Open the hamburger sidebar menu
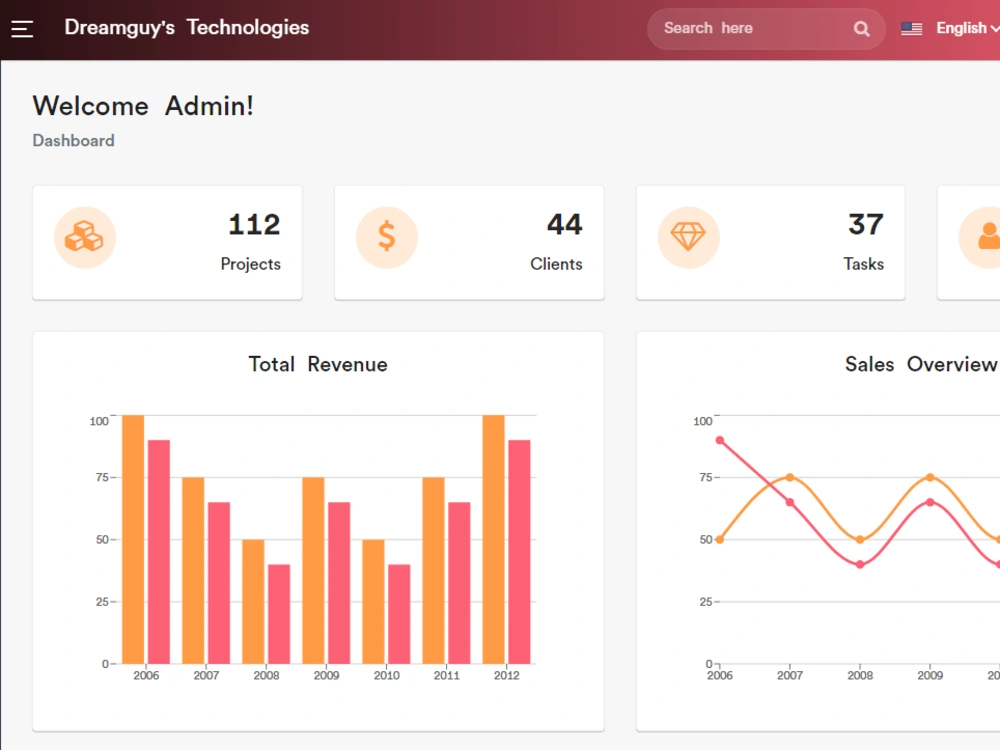 [x=22, y=29]
